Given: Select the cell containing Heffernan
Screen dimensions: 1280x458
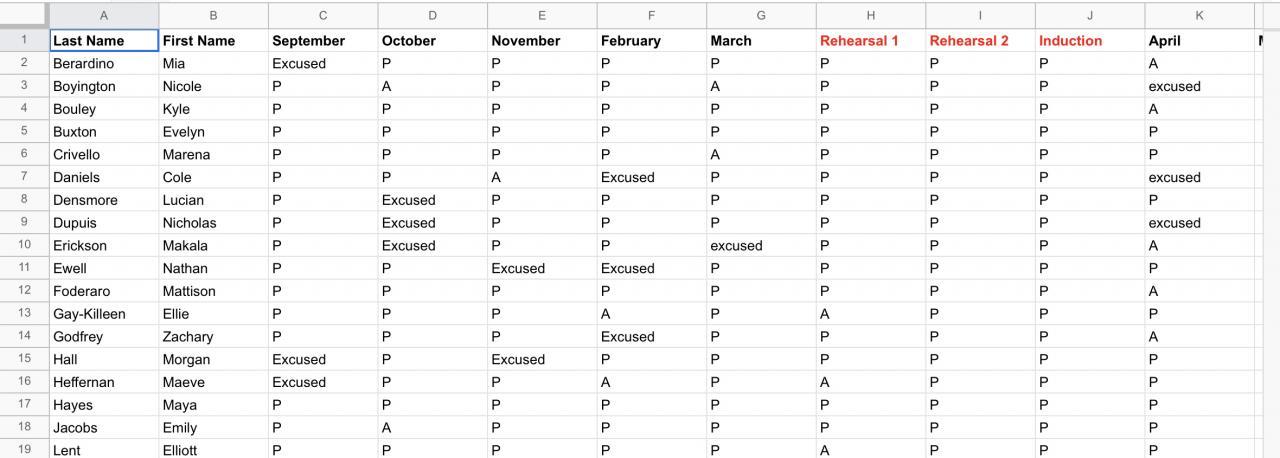Looking at the screenshot, I should tap(104, 382).
